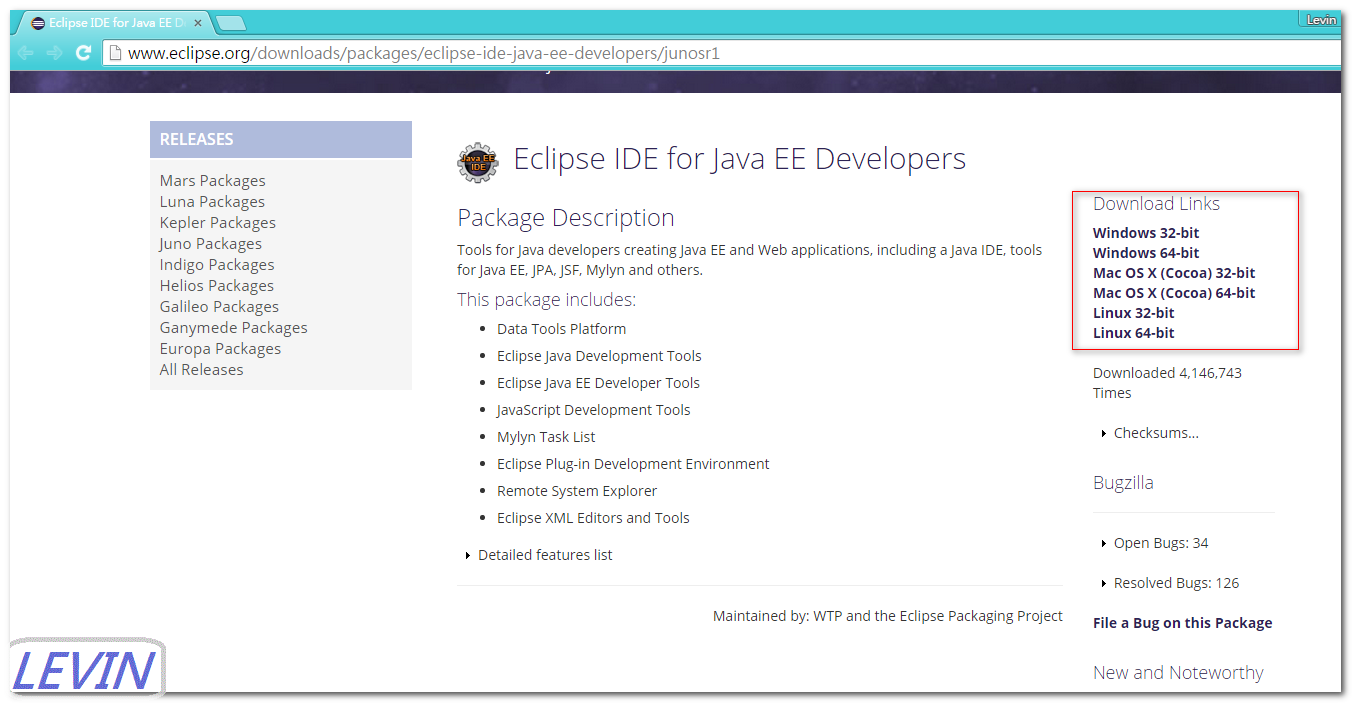Click the page icon in the address bar
The image size is (1352, 703).
pos(116,53)
